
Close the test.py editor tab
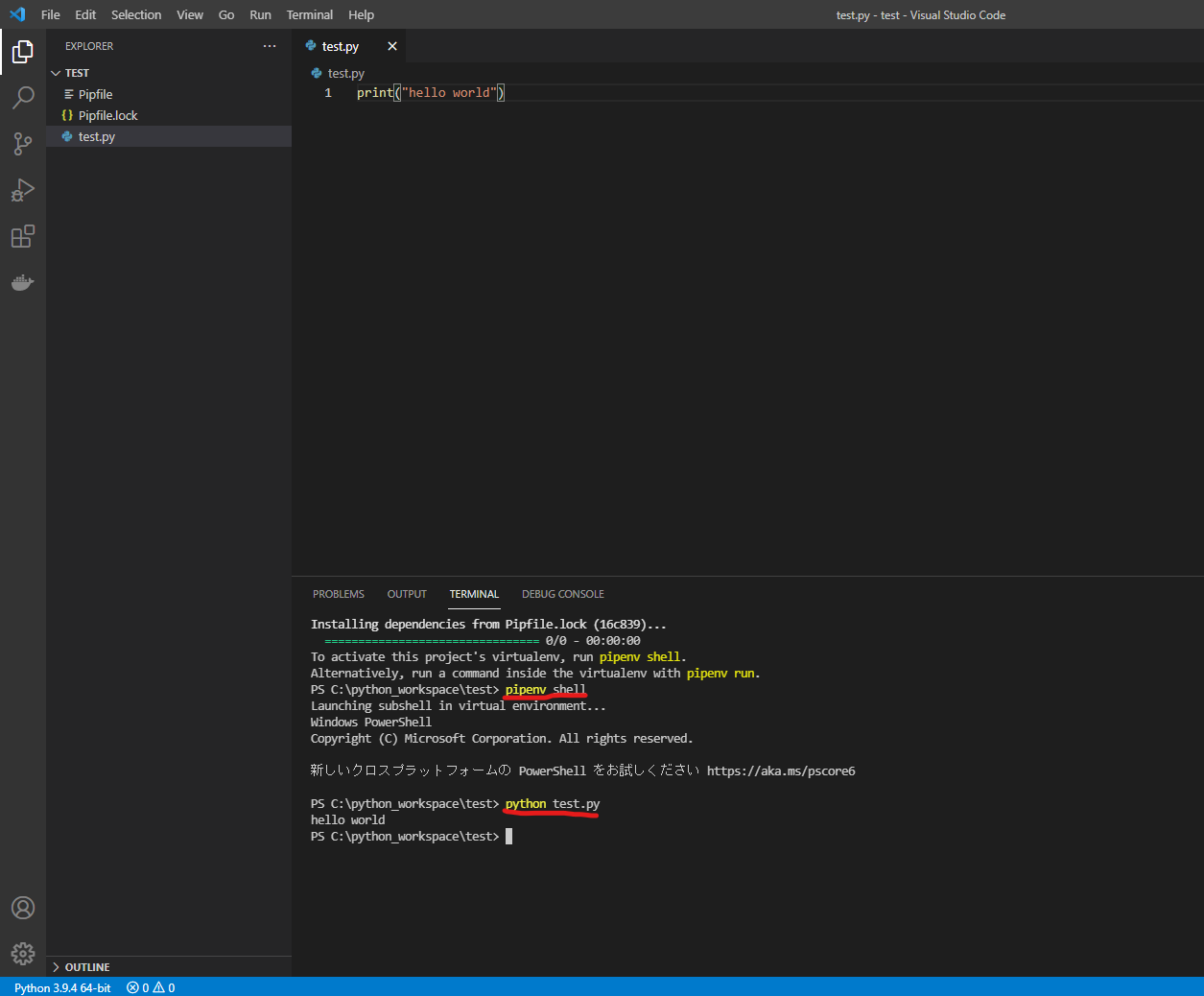[392, 46]
